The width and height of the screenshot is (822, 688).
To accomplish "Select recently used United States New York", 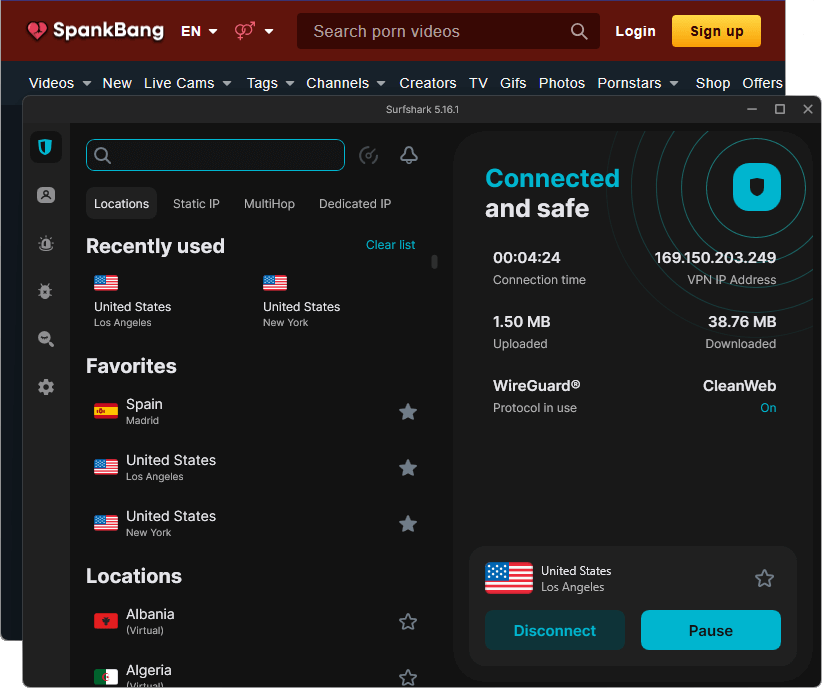I will click(301, 302).
